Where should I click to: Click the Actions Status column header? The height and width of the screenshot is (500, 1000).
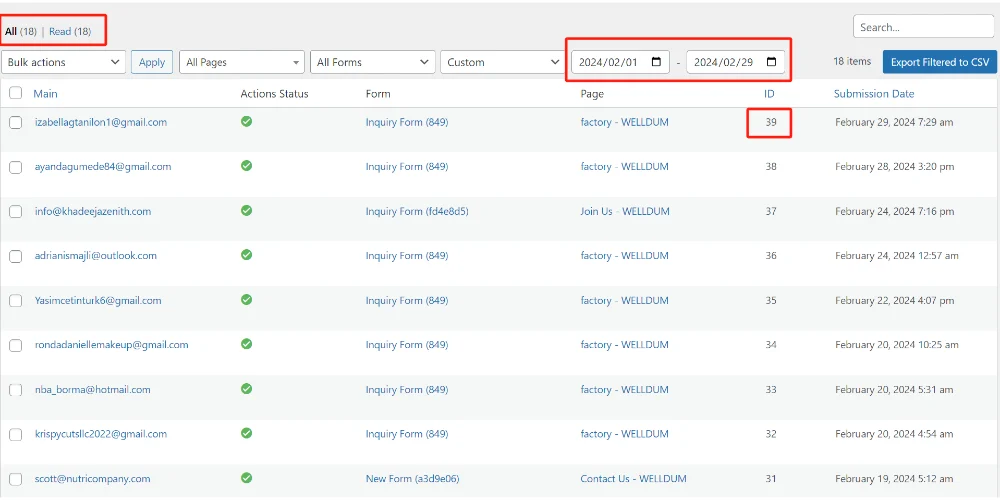point(274,94)
